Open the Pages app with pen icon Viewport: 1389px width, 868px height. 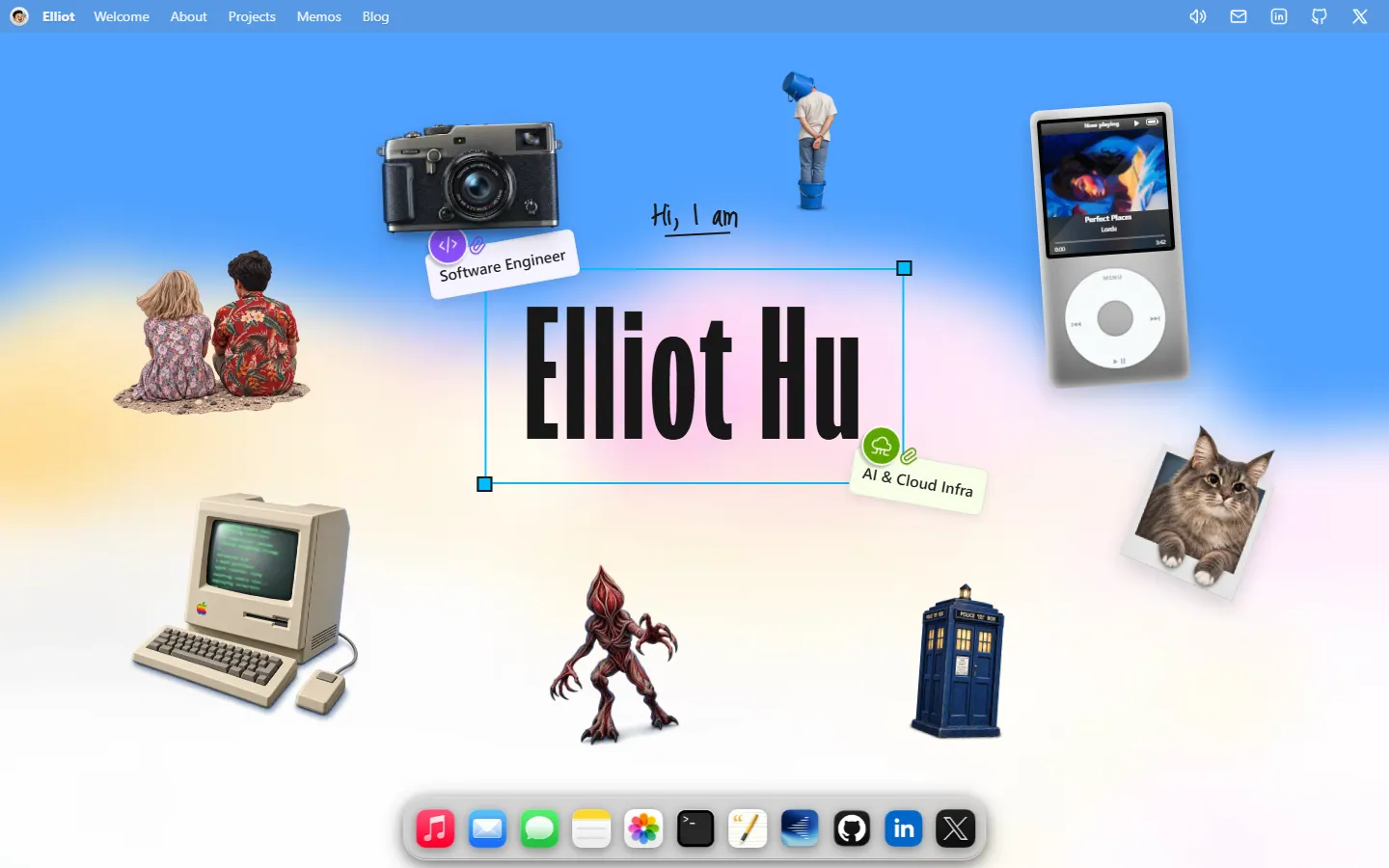tap(748, 828)
